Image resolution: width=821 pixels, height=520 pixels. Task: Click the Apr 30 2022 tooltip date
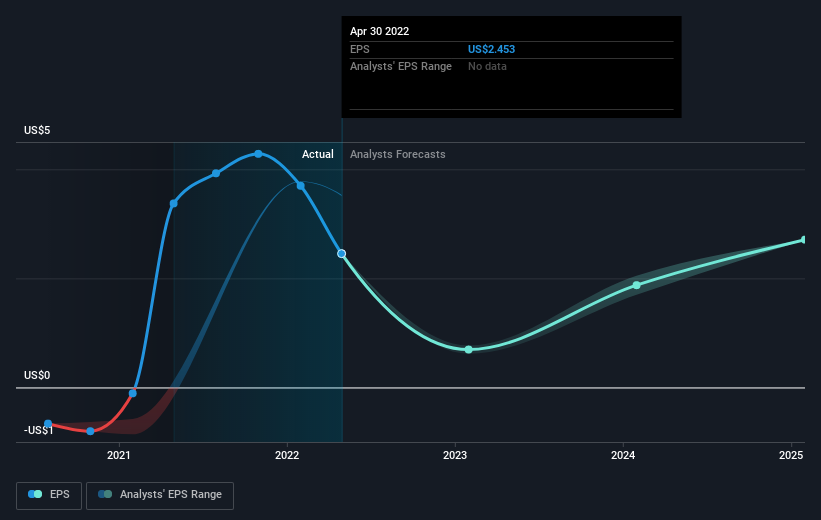pyautogui.click(x=379, y=31)
